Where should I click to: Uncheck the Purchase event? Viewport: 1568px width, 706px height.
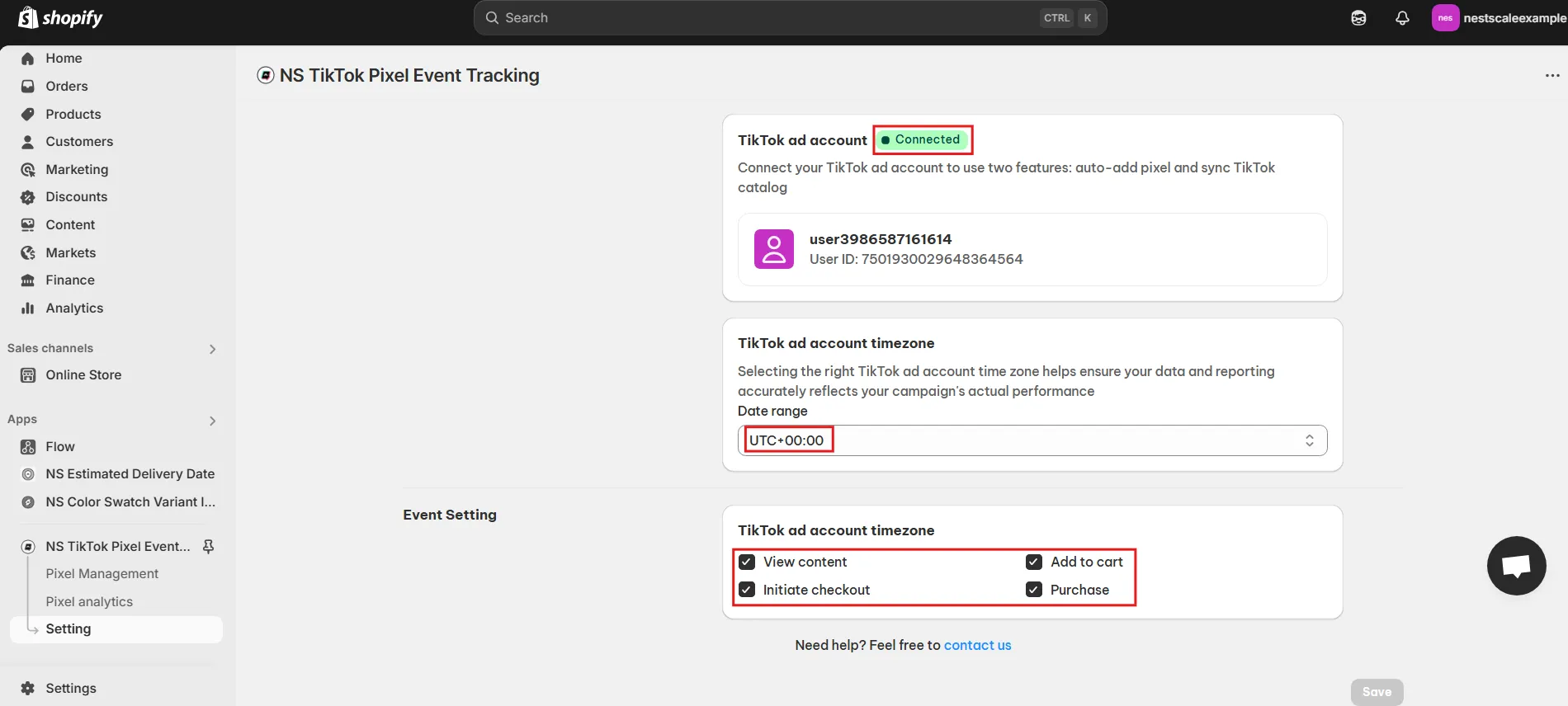[x=1034, y=591]
